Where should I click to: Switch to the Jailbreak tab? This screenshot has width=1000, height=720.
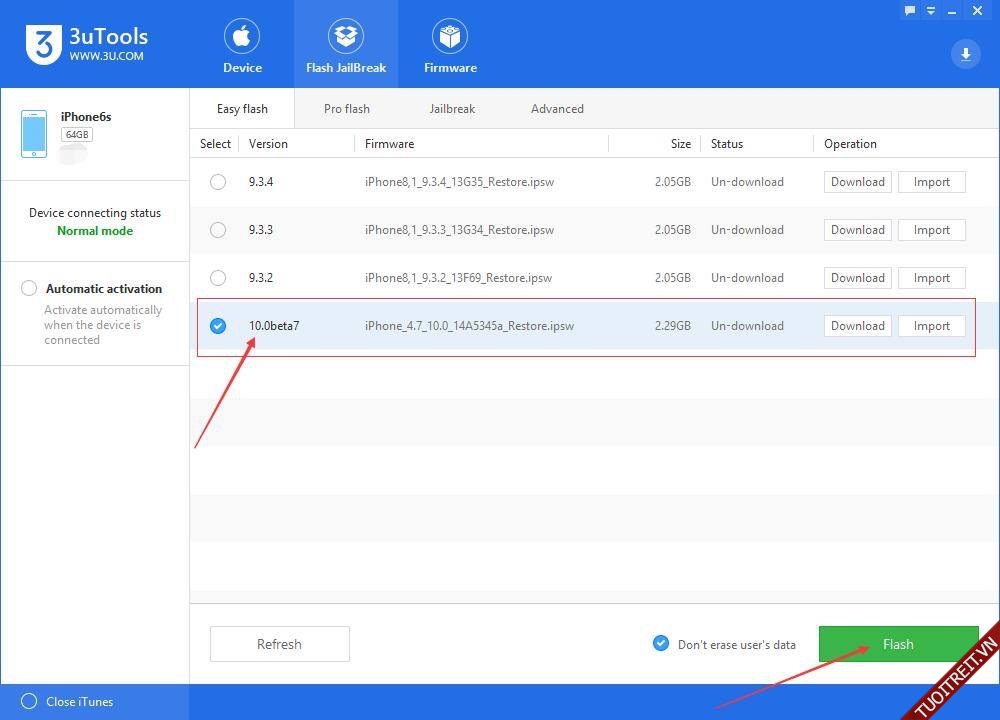point(452,109)
